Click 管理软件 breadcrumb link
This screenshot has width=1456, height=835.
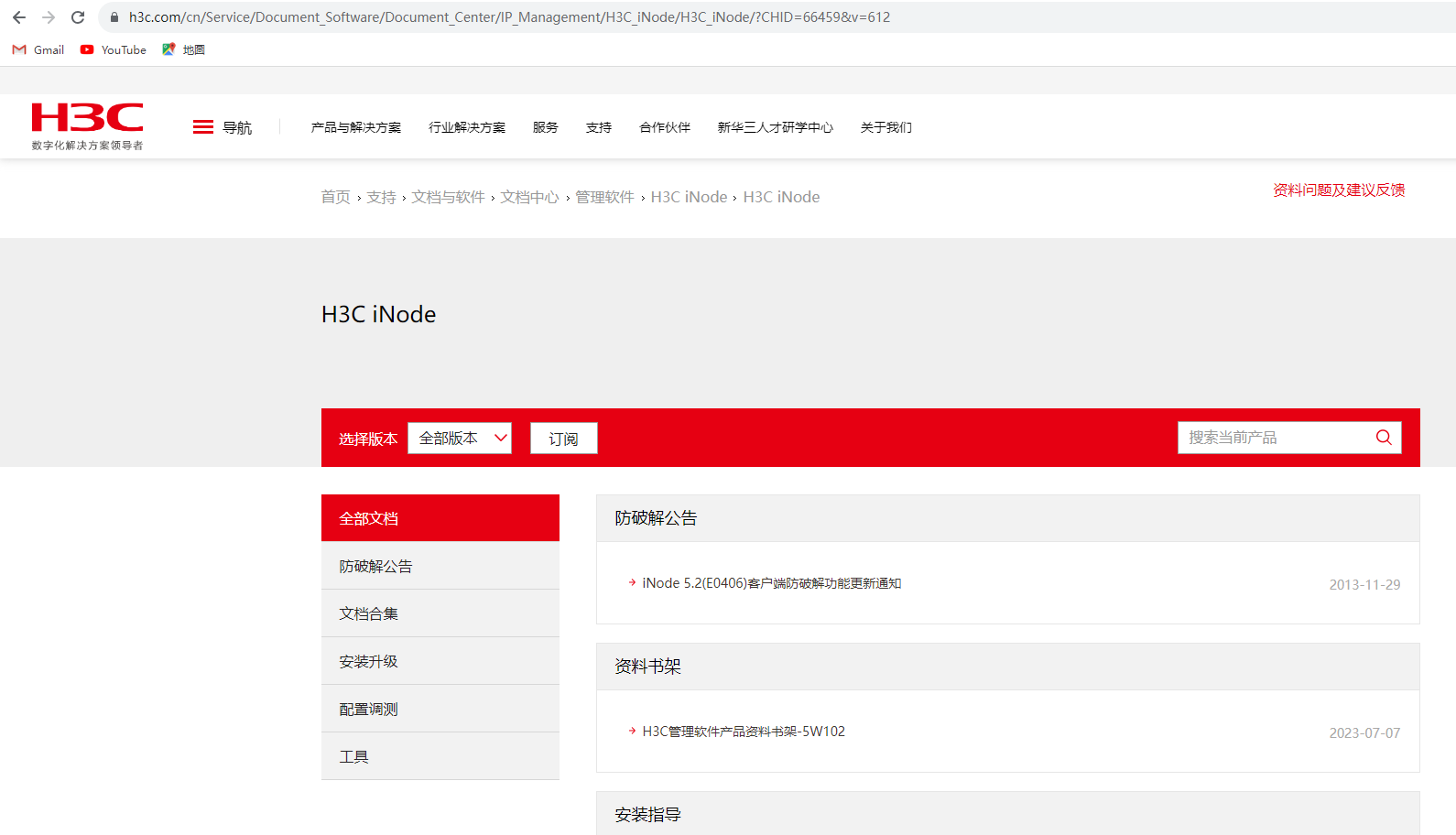pos(604,197)
